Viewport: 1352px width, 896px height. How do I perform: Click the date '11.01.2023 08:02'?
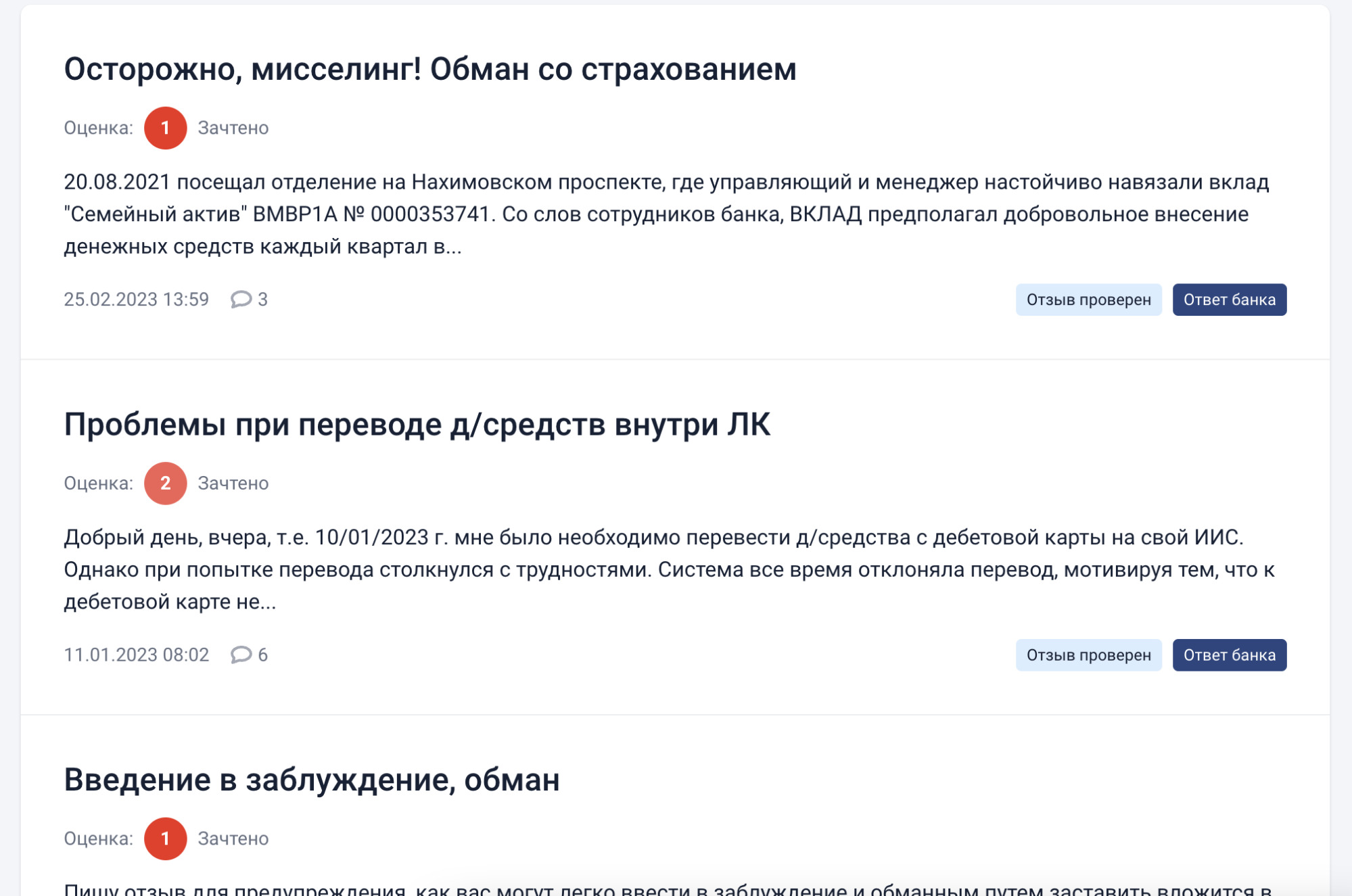136,655
